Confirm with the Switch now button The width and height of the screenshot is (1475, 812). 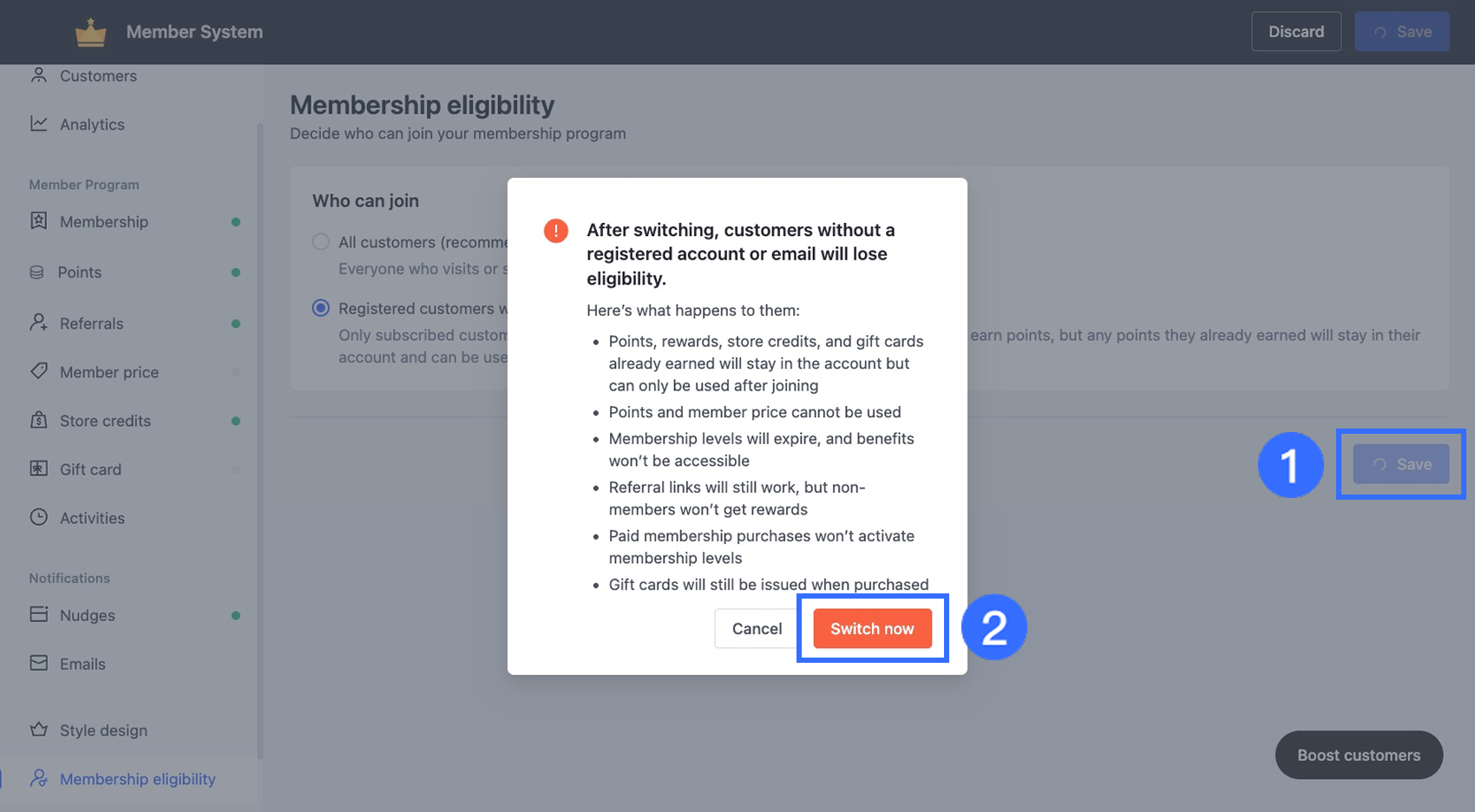coord(872,629)
